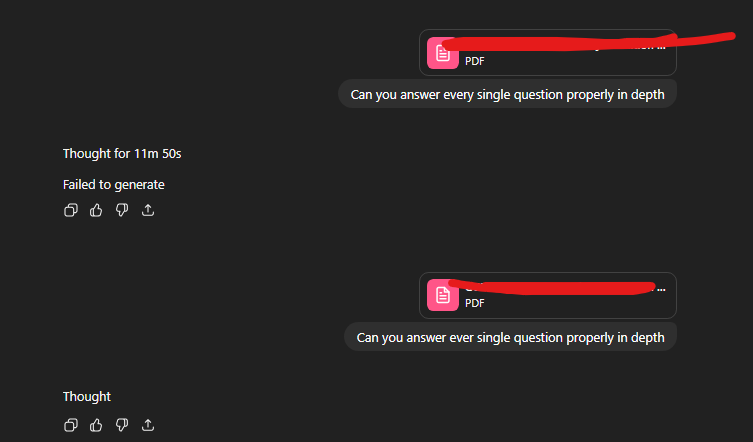This screenshot has height=442, width=753.
Task: Click the 'Failed to generate' text
Action: pos(114,184)
